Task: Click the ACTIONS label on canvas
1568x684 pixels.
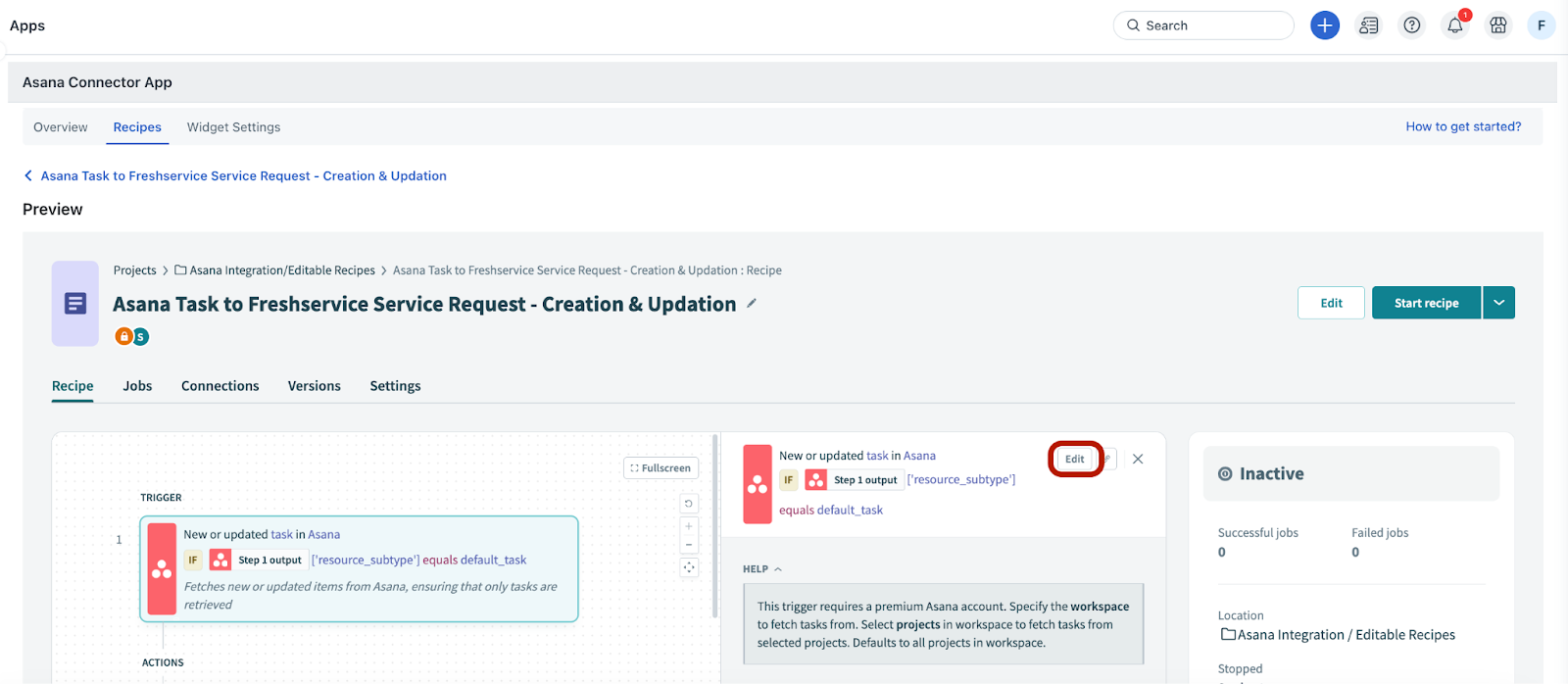Action: tap(163, 662)
